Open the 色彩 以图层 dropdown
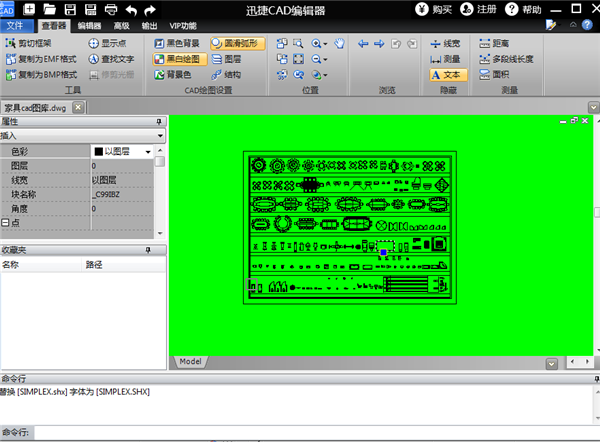The image size is (600, 442). point(148,152)
